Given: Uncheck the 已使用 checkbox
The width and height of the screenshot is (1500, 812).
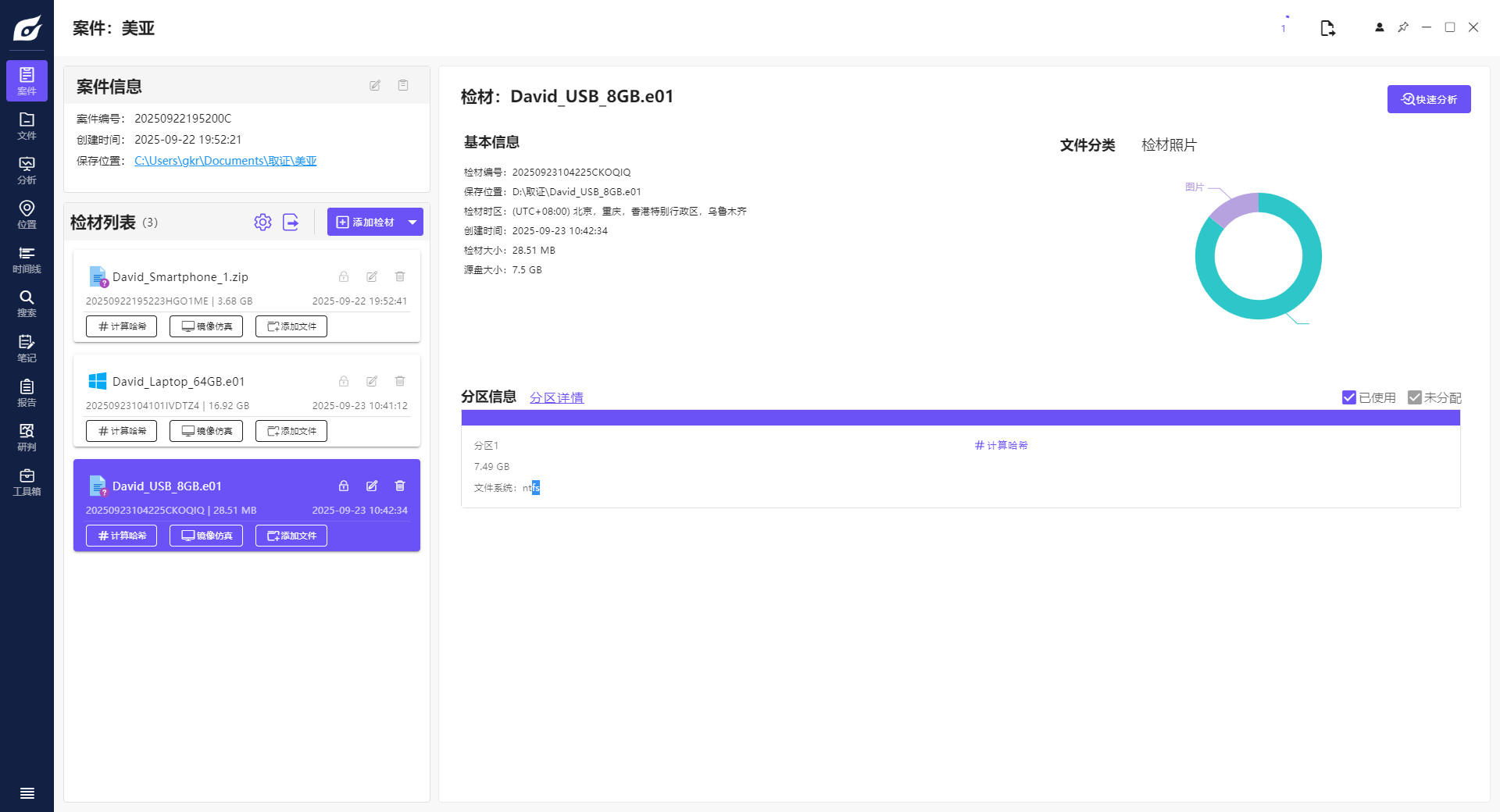Looking at the screenshot, I should coord(1348,397).
